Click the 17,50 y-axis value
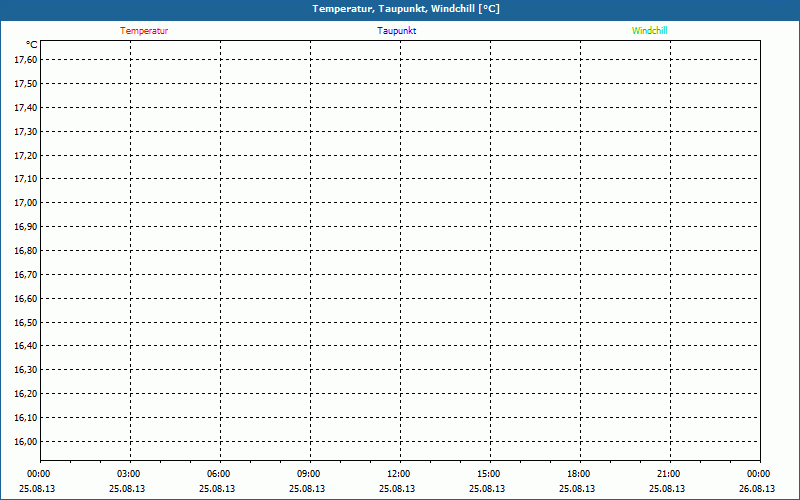Screen dimensions: 800x500 tap(26, 84)
